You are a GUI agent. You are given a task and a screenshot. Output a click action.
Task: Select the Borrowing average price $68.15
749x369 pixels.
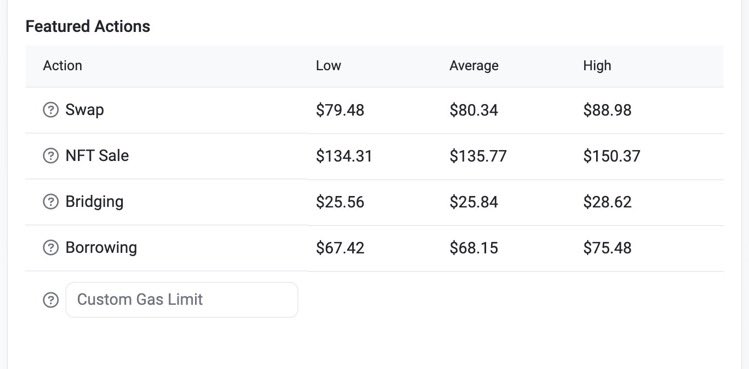pos(474,248)
